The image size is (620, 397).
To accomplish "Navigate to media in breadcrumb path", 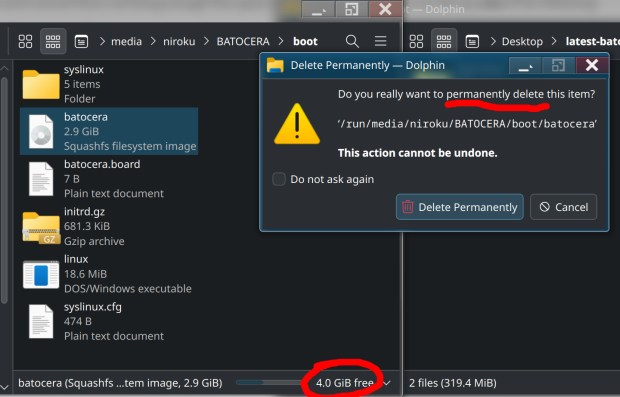I will click(126, 42).
